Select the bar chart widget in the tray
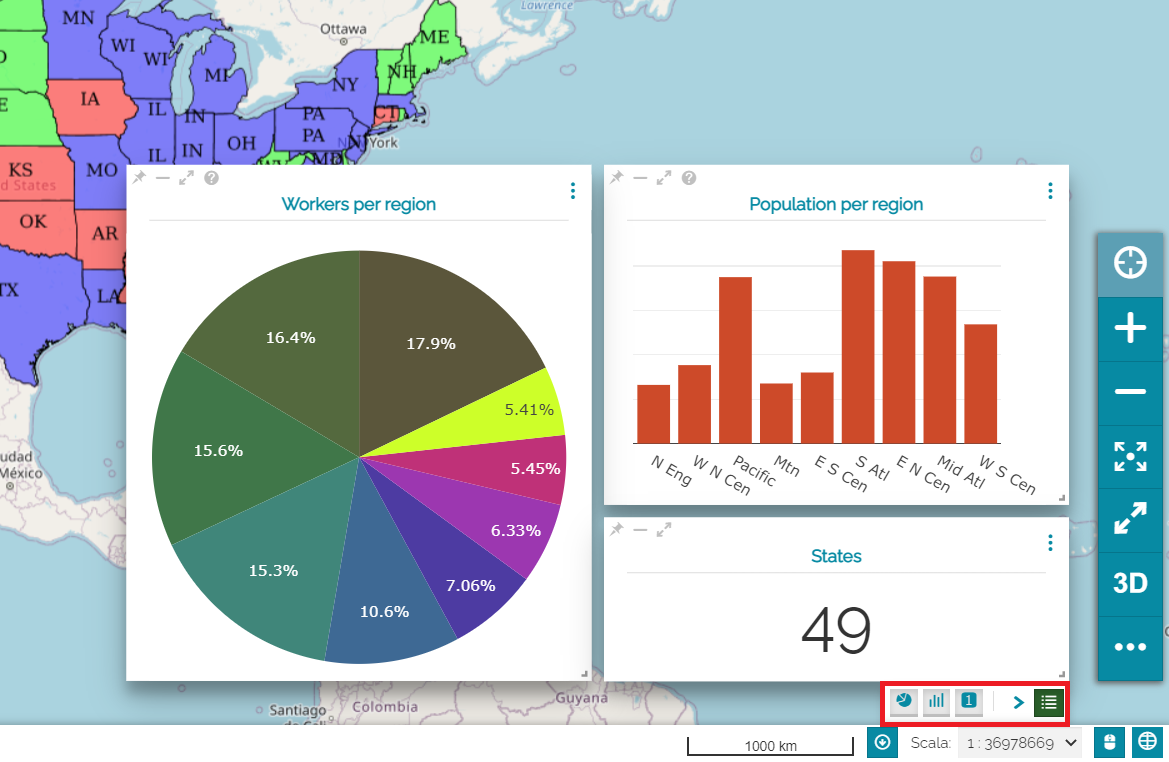This screenshot has width=1169, height=762. point(936,701)
